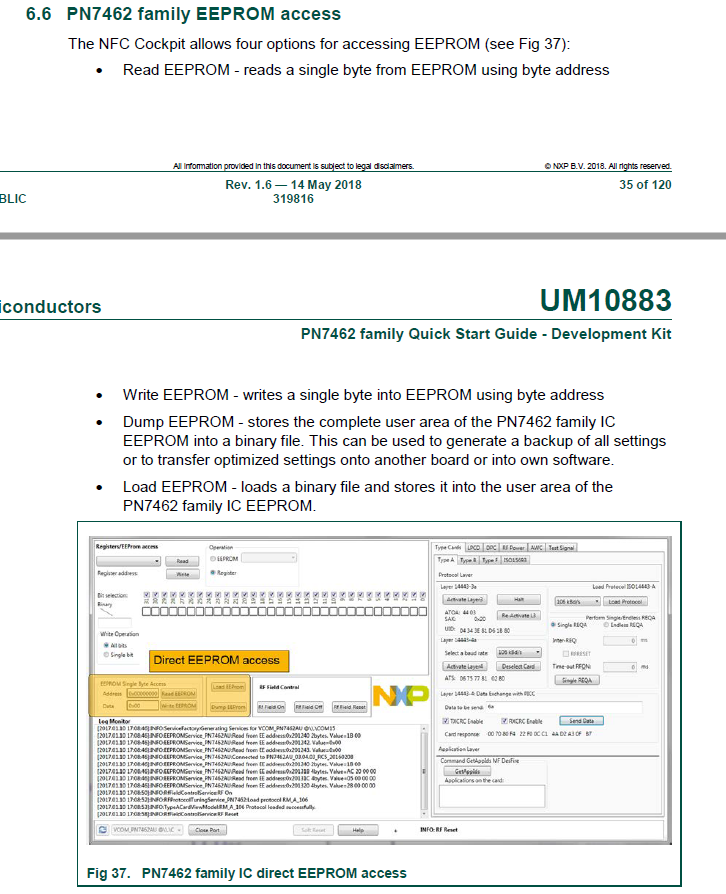Click the Data to be send field
726x894 pixels.
(x=564, y=708)
